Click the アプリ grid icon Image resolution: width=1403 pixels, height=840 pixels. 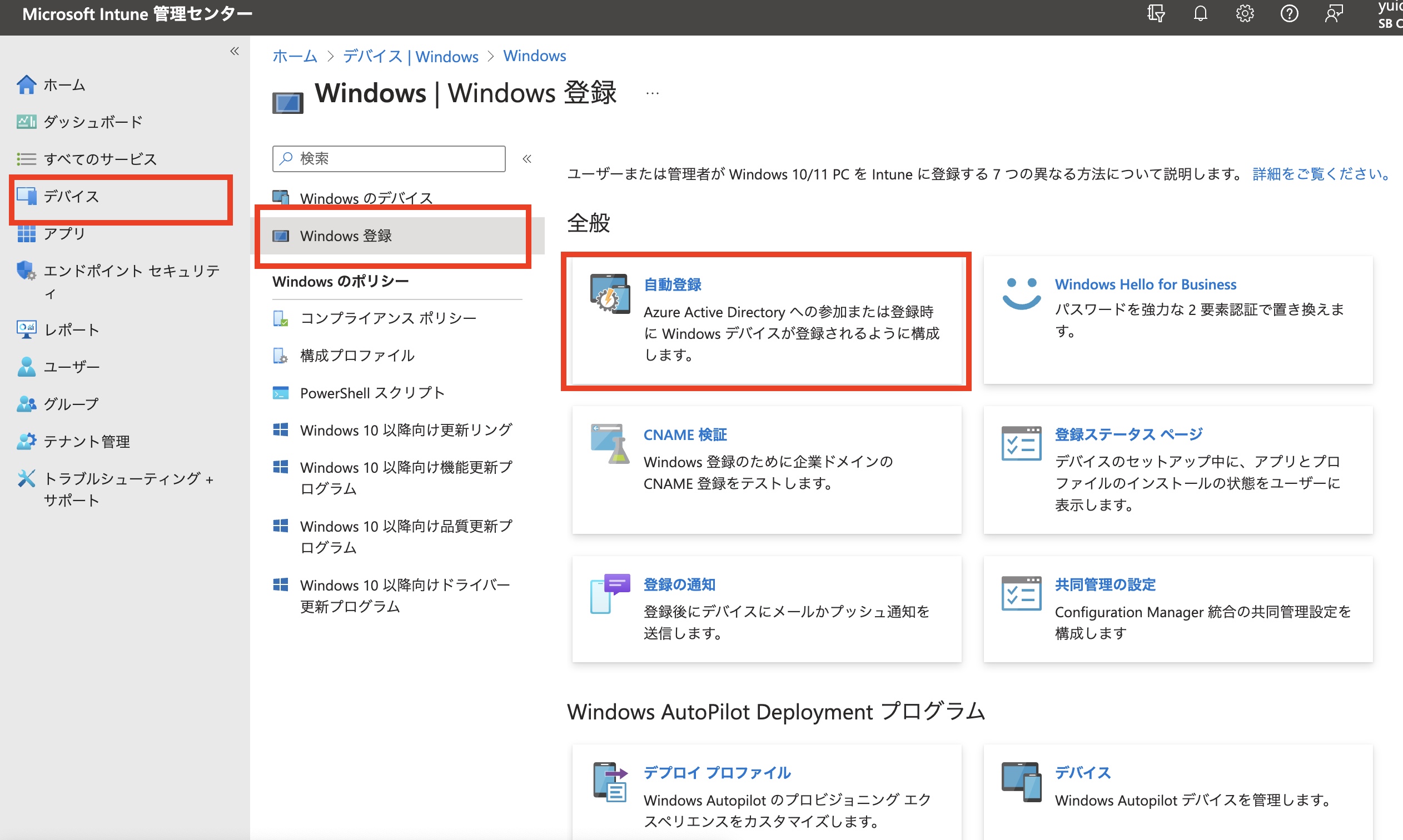26,233
